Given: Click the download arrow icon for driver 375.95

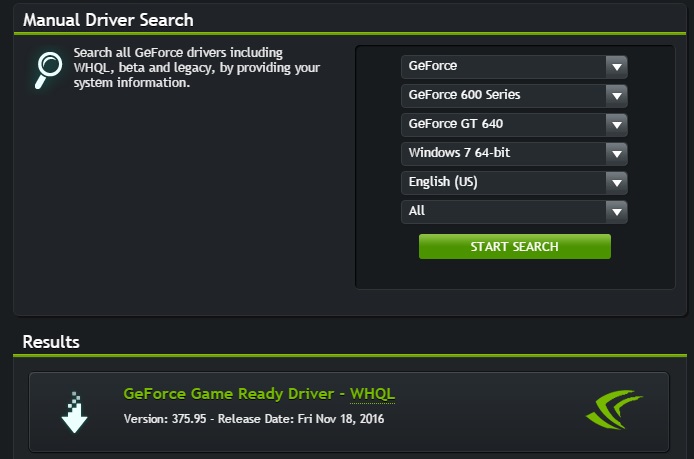Looking at the screenshot, I should pyautogui.click(x=74, y=412).
